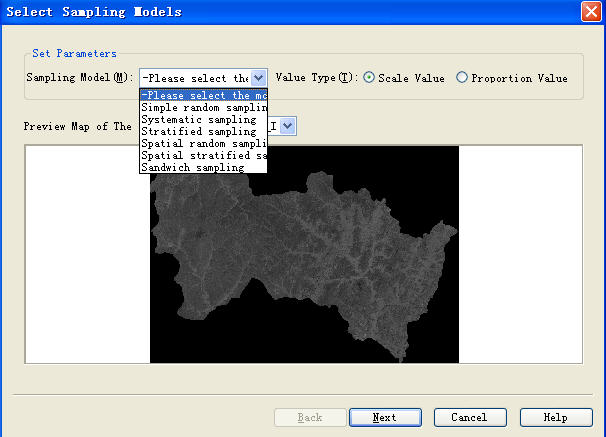Click the Next button

pyautogui.click(x=385, y=417)
